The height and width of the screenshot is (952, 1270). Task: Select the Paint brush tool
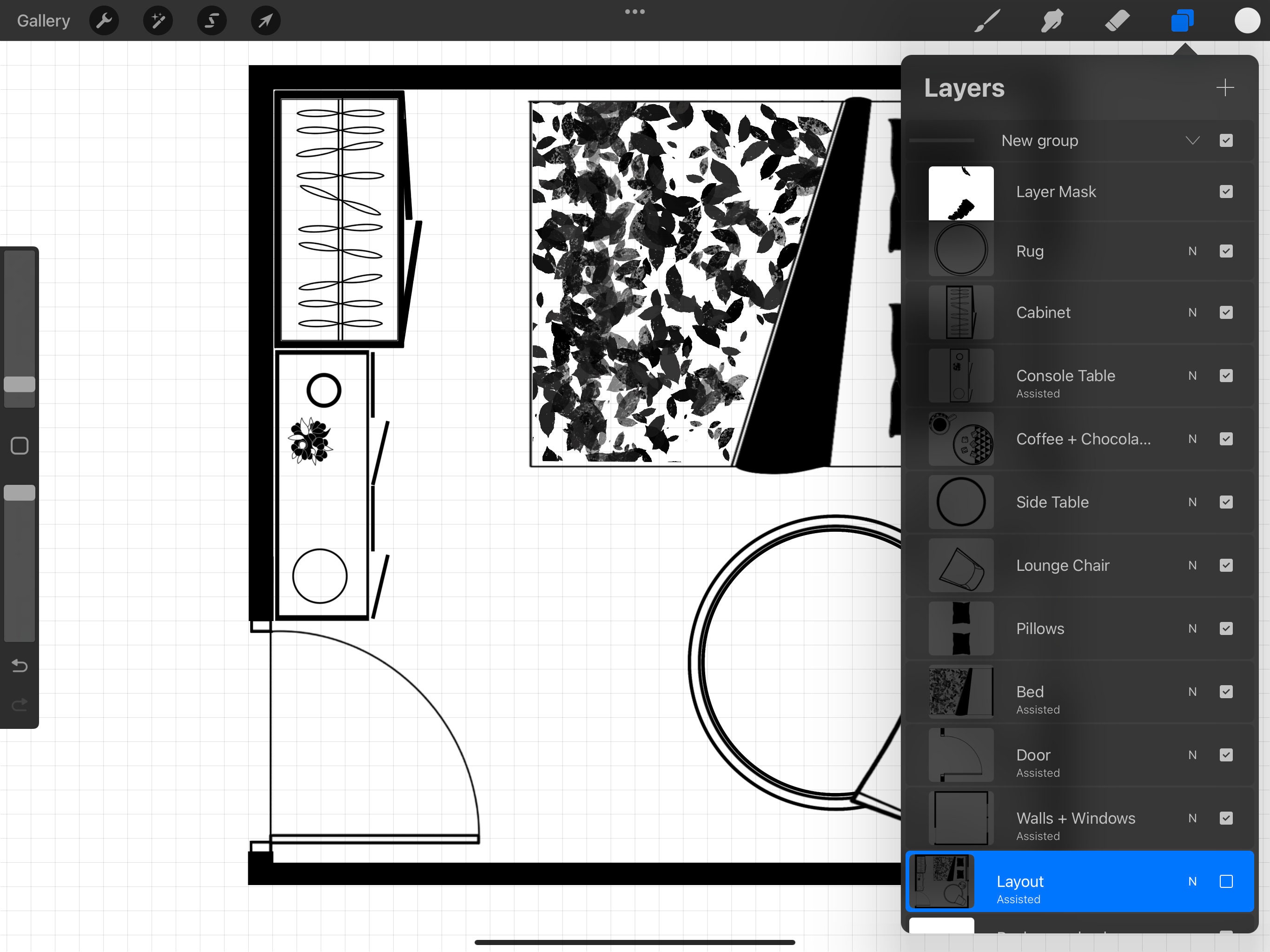986,20
